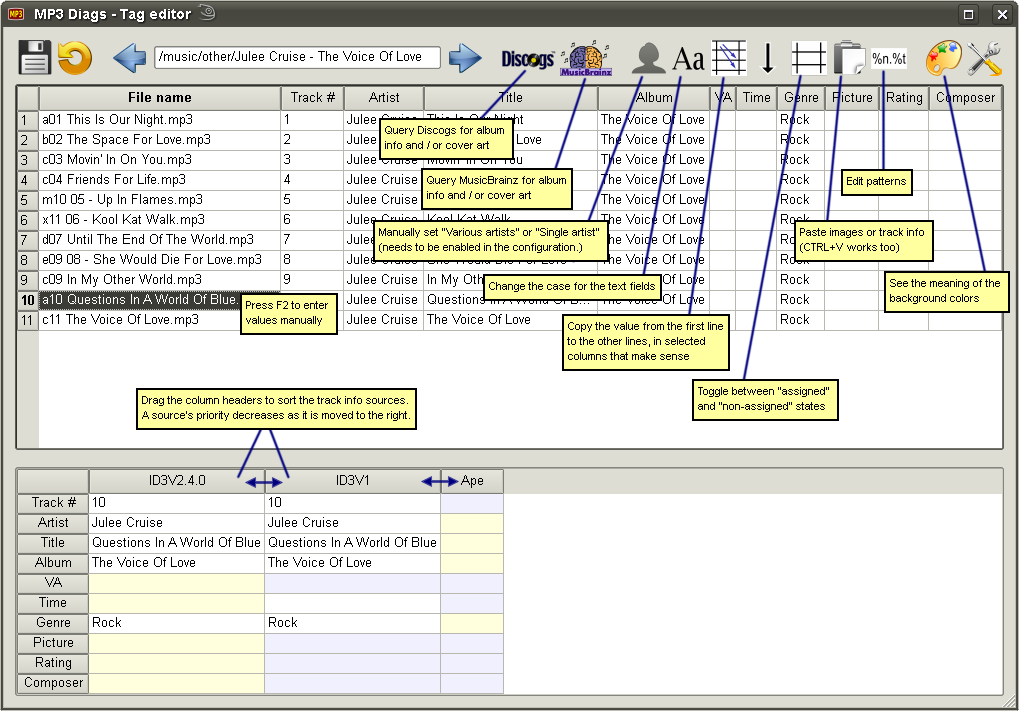This screenshot has width=1019, height=711.
Task: Query Discogs for album info
Action: click(527, 59)
